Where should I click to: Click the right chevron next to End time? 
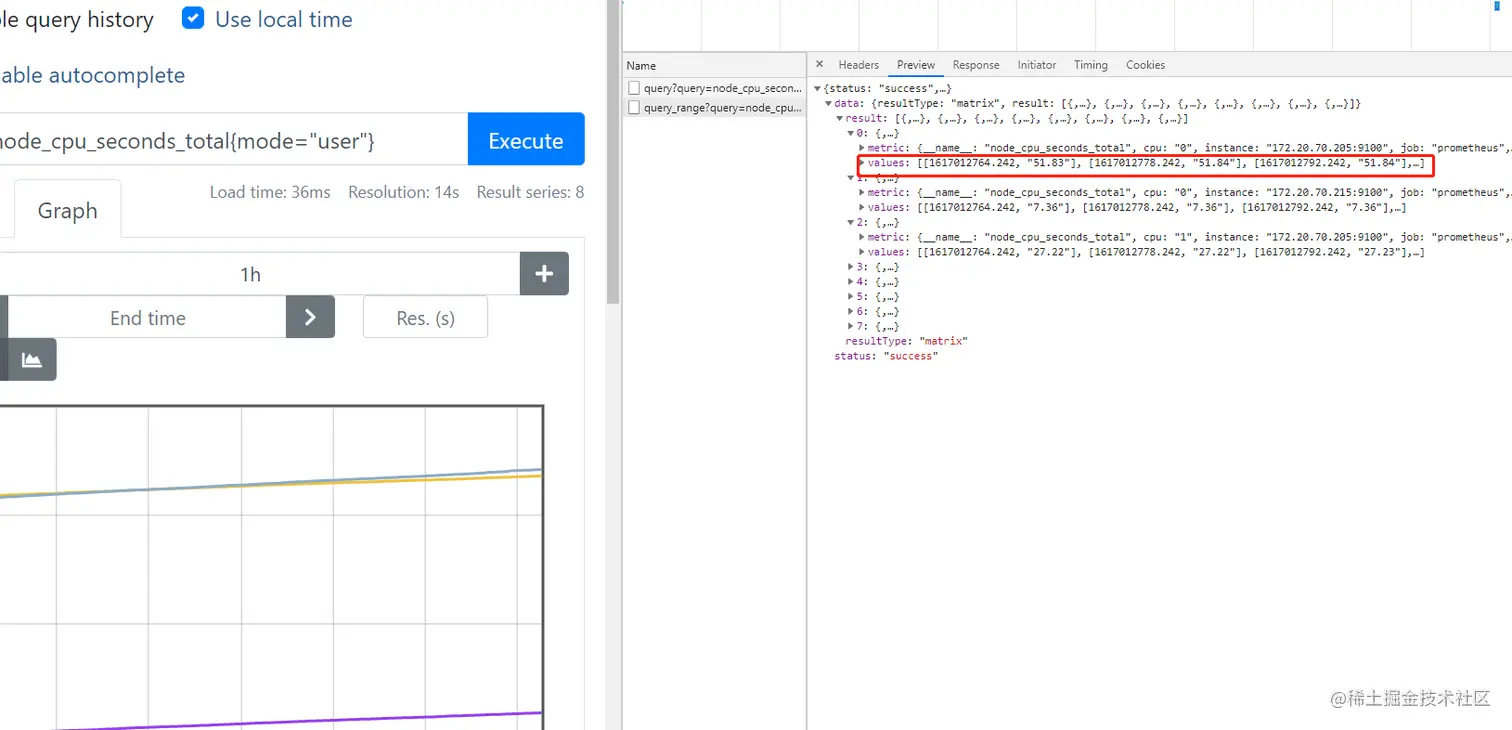pyautogui.click(x=310, y=317)
